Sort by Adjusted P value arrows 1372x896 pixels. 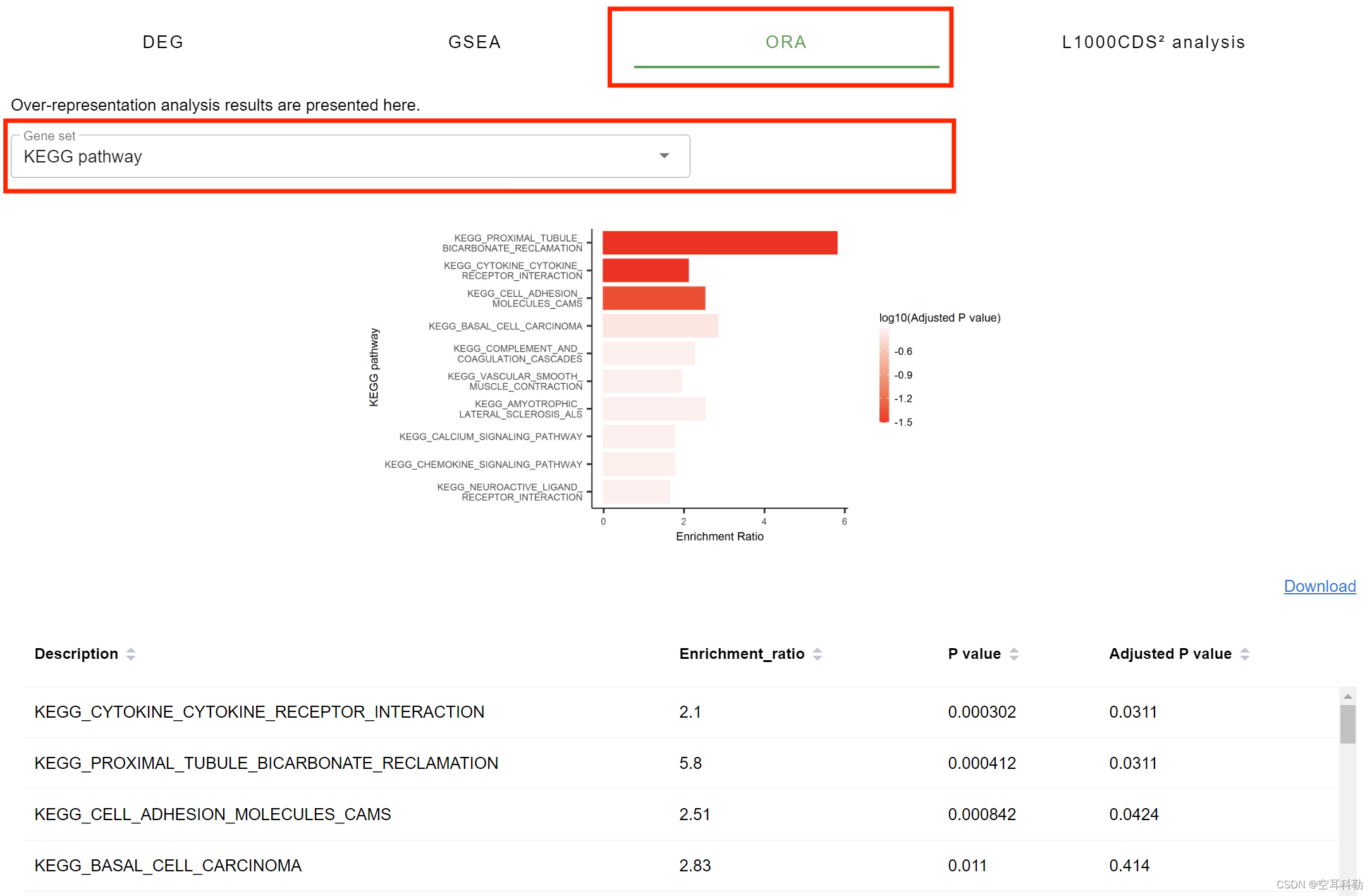click(1245, 654)
